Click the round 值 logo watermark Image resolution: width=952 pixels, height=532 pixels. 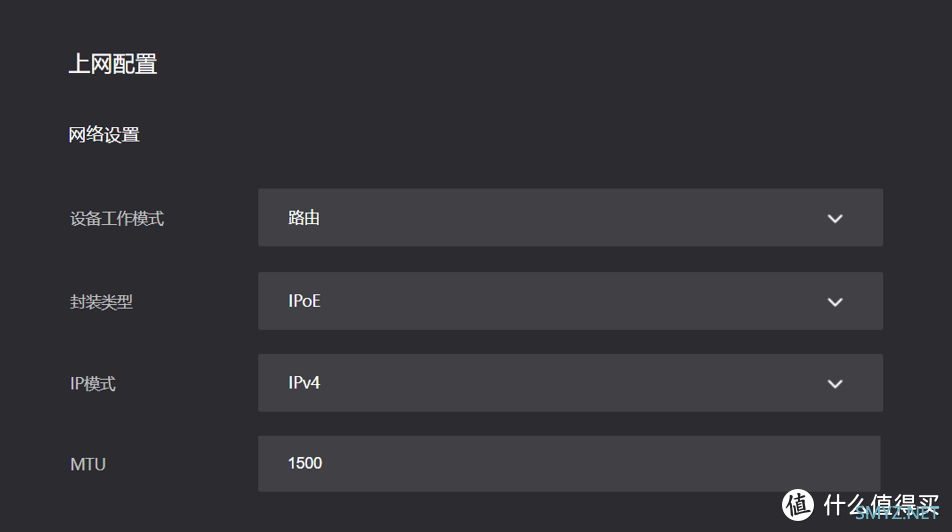(x=798, y=505)
